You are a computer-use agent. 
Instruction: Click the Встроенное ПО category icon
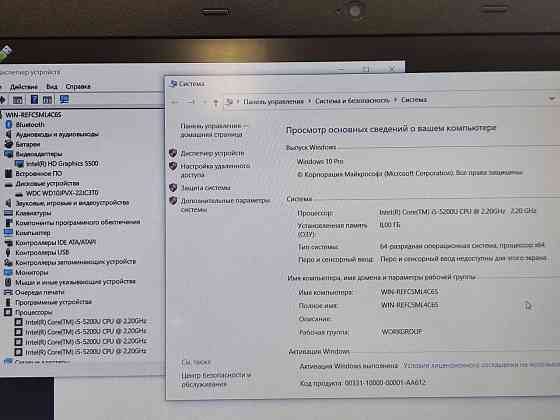[x=9, y=174]
